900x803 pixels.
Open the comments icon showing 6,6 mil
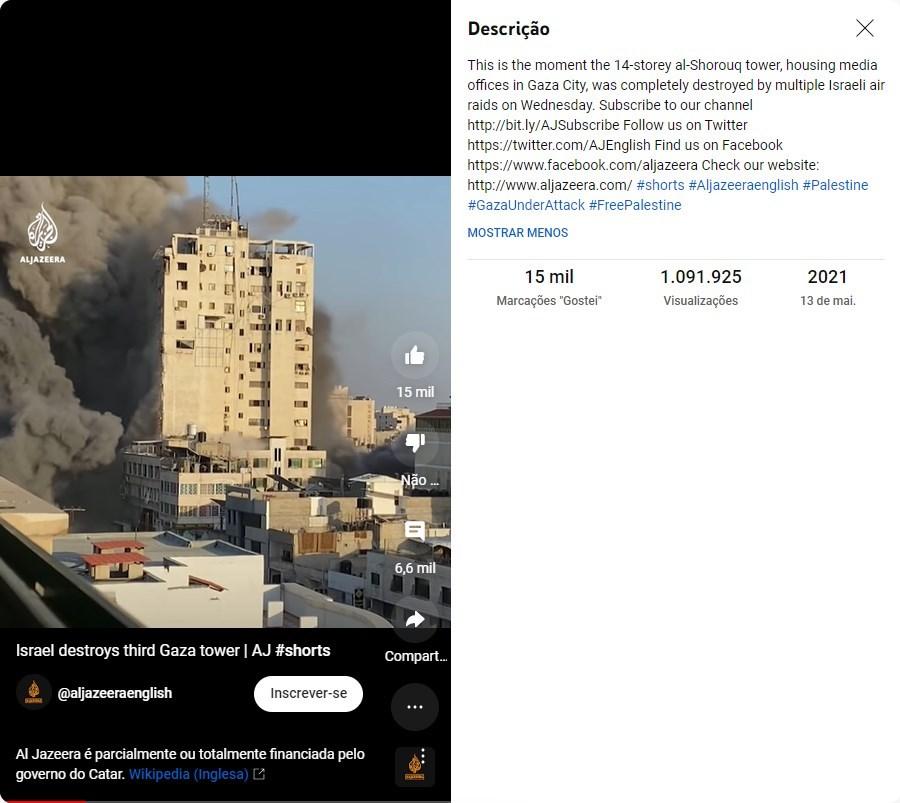point(414,531)
